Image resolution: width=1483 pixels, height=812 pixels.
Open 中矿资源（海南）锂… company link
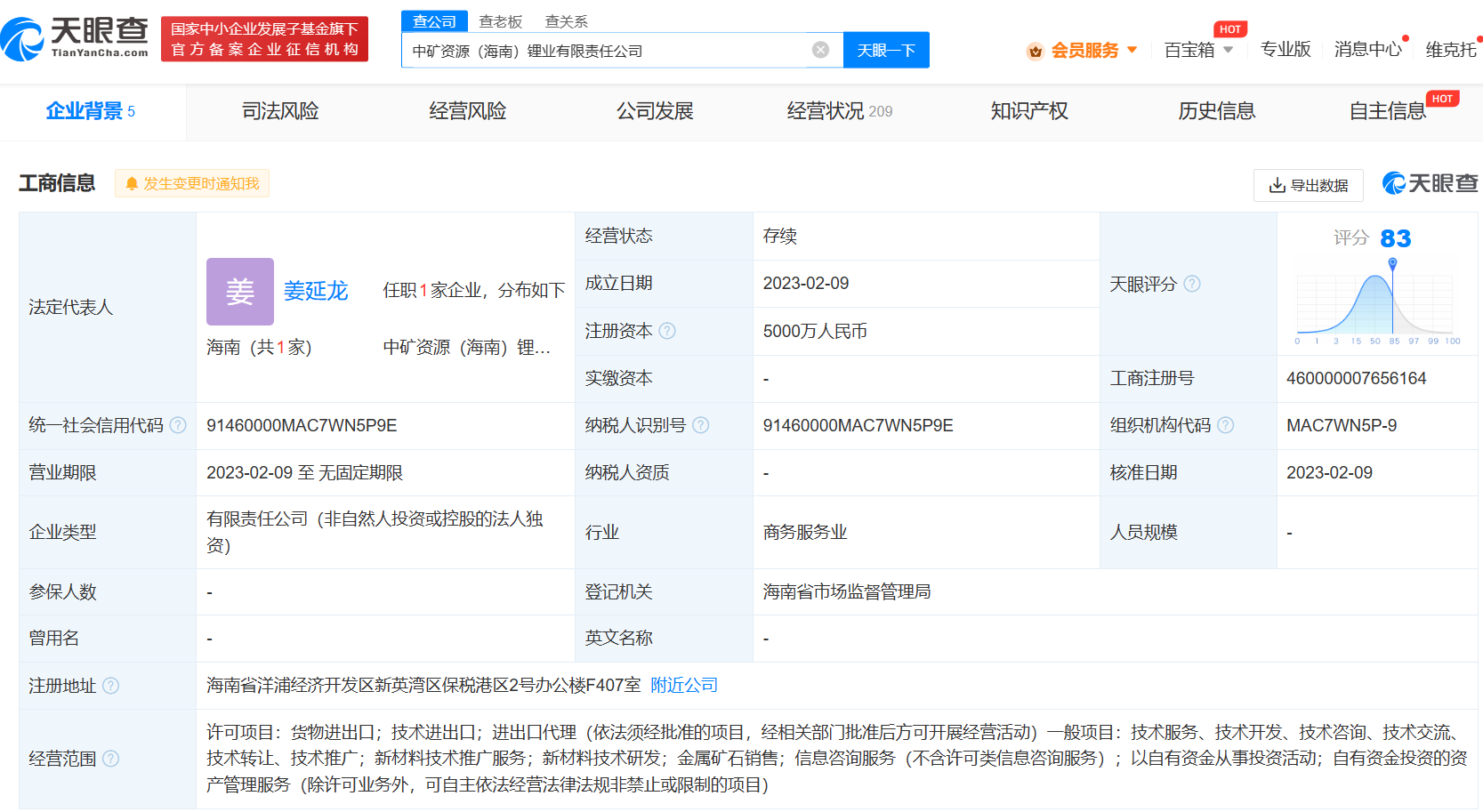(x=467, y=347)
